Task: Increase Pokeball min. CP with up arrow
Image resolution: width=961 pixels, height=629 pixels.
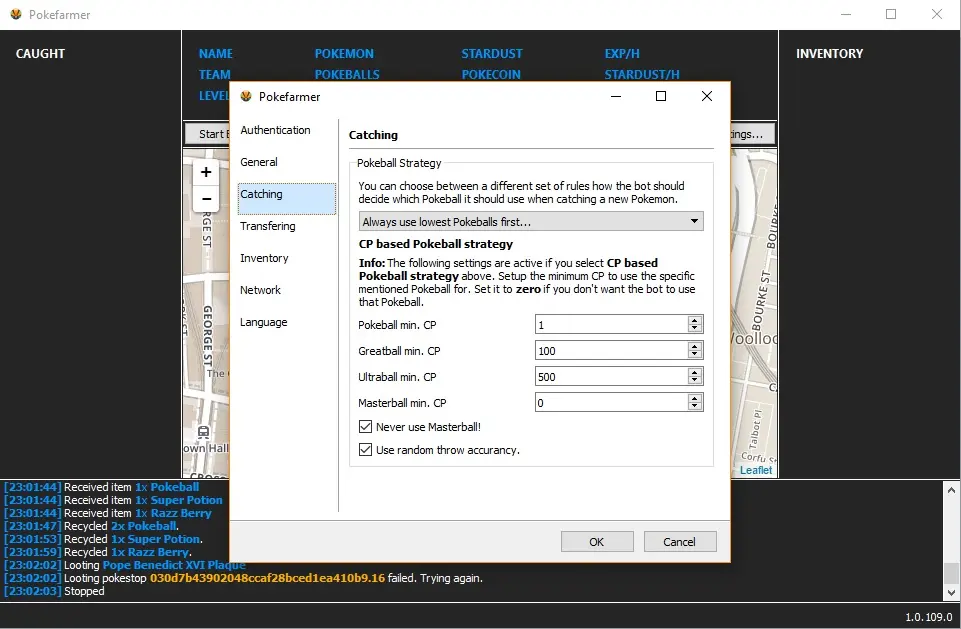Action: [x=695, y=320]
